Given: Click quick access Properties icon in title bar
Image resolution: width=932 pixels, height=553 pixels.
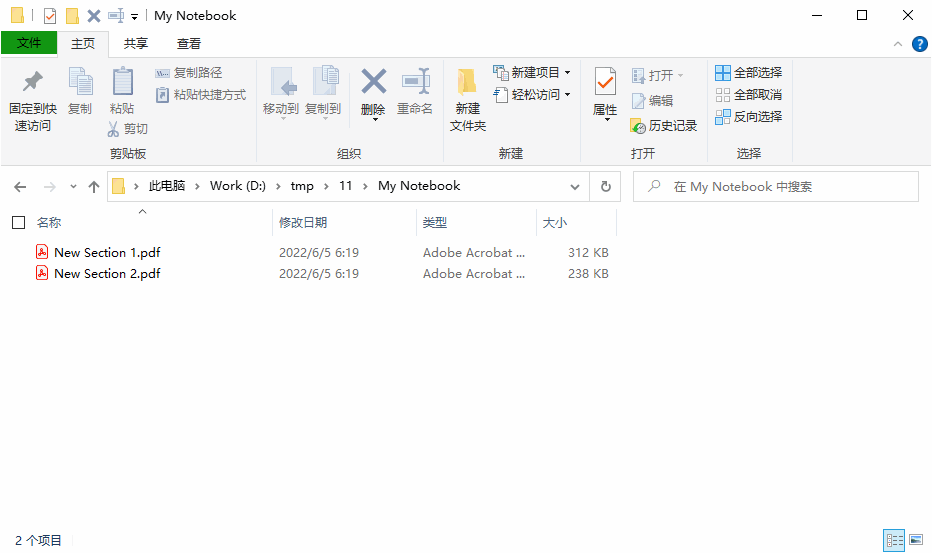Looking at the screenshot, I should (x=51, y=15).
